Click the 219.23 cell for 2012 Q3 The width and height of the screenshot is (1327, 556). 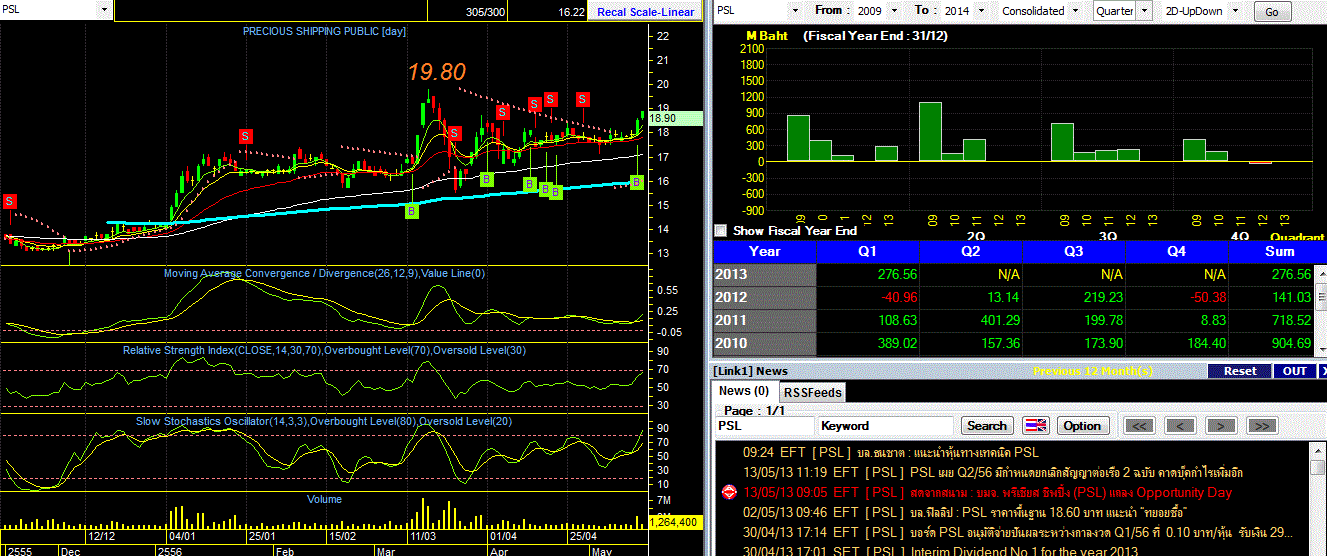pyautogui.click(x=1073, y=297)
